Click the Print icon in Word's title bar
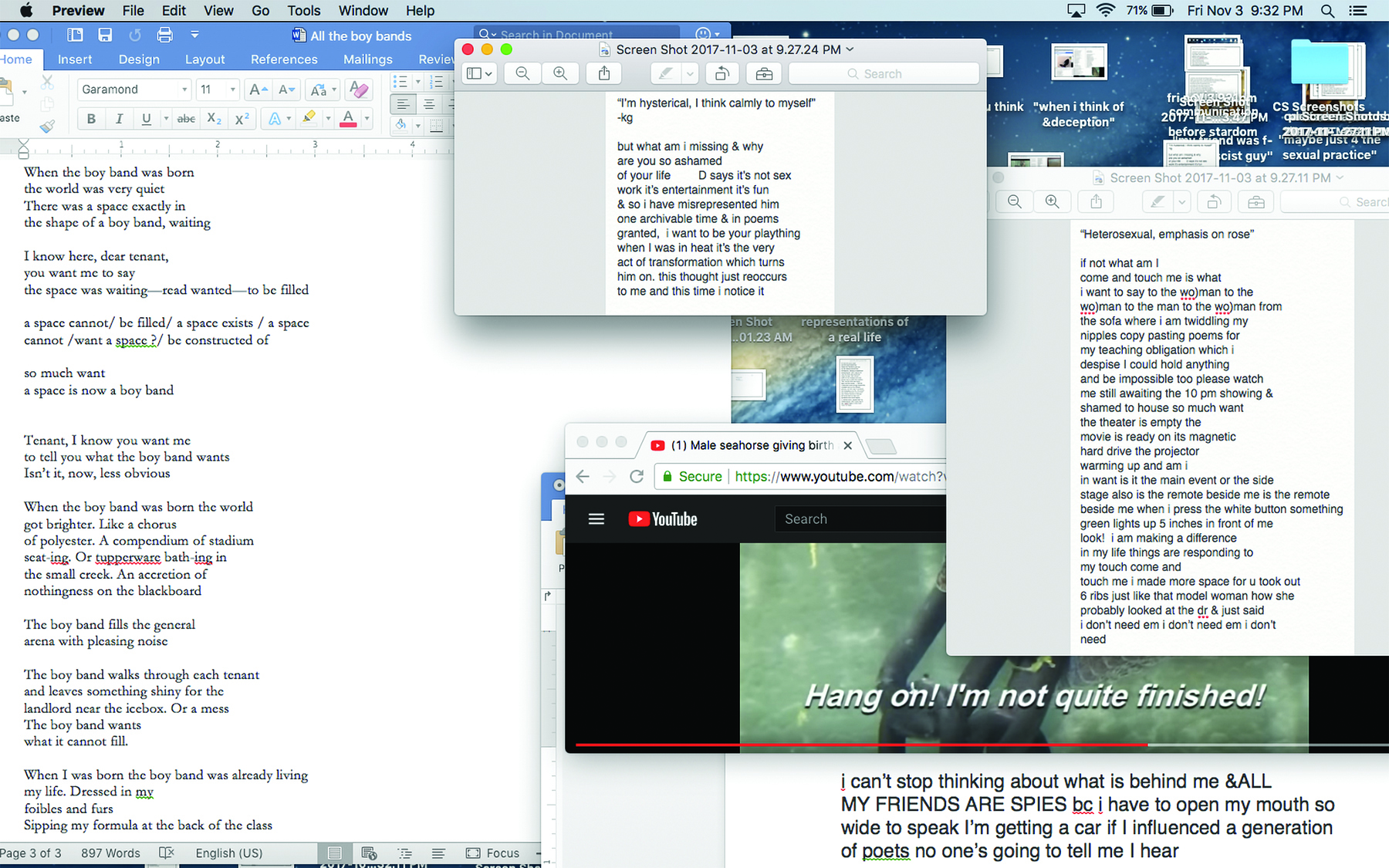Viewport: 1389px width, 868px height. (x=164, y=35)
